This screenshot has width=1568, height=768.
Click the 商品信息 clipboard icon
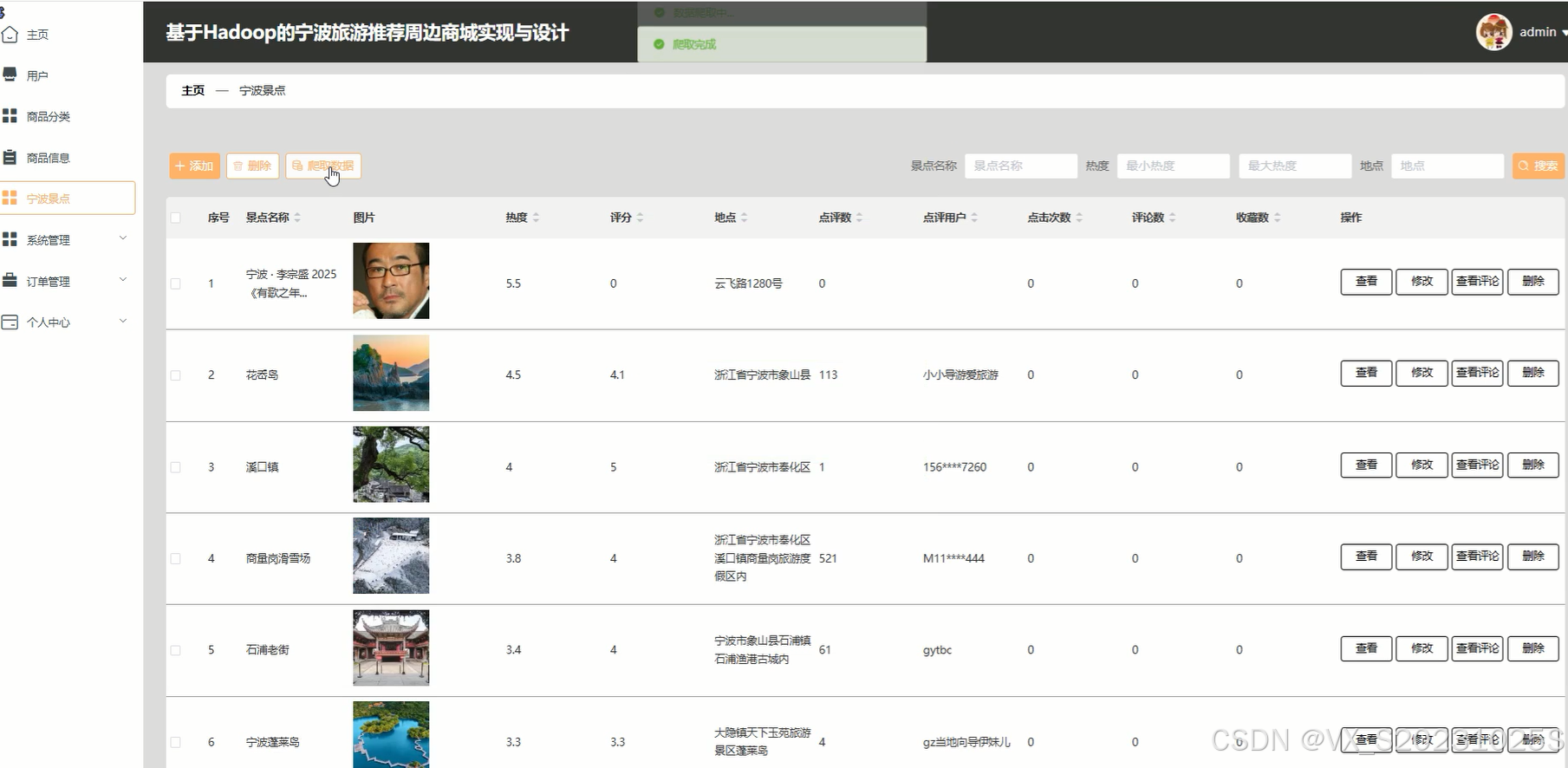point(10,157)
